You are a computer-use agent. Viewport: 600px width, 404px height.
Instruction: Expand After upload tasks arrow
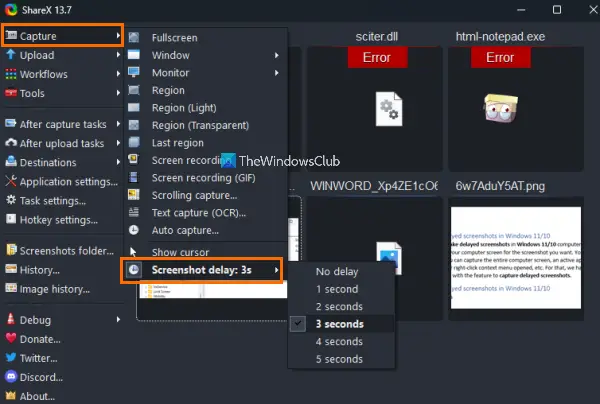[x=118, y=143]
